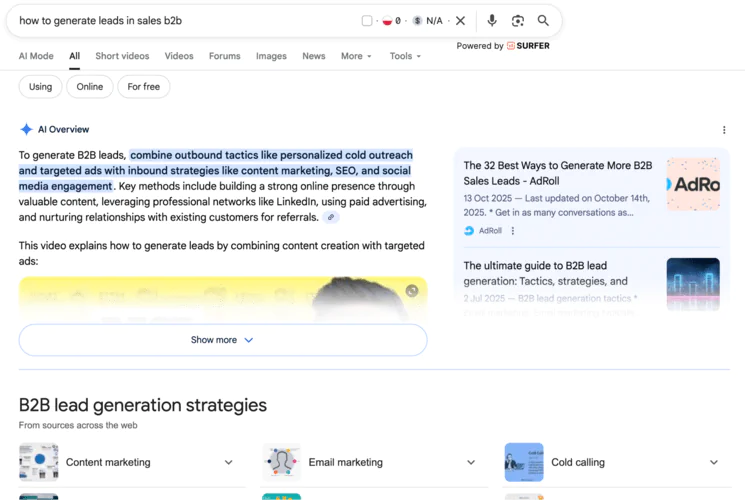Click the video expand icon on the preview
The height and width of the screenshot is (500, 745).
412,291
